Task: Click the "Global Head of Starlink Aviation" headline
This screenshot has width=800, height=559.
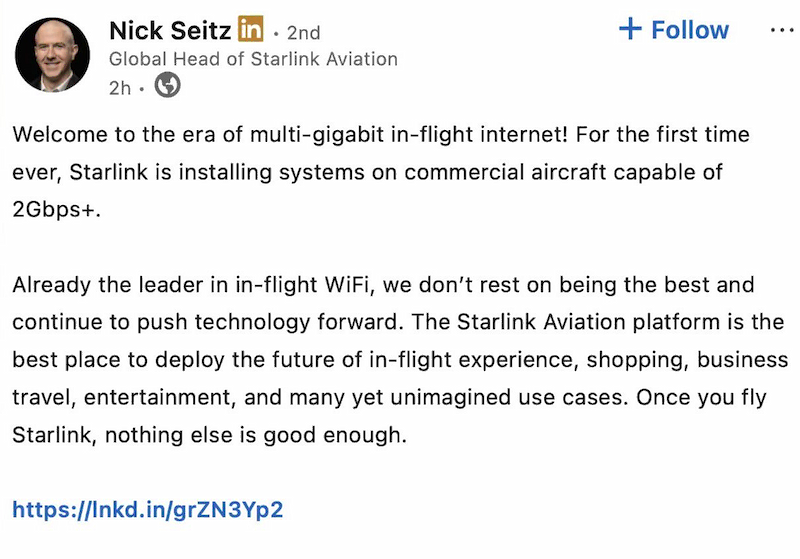Action: pyautogui.click(x=253, y=59)
